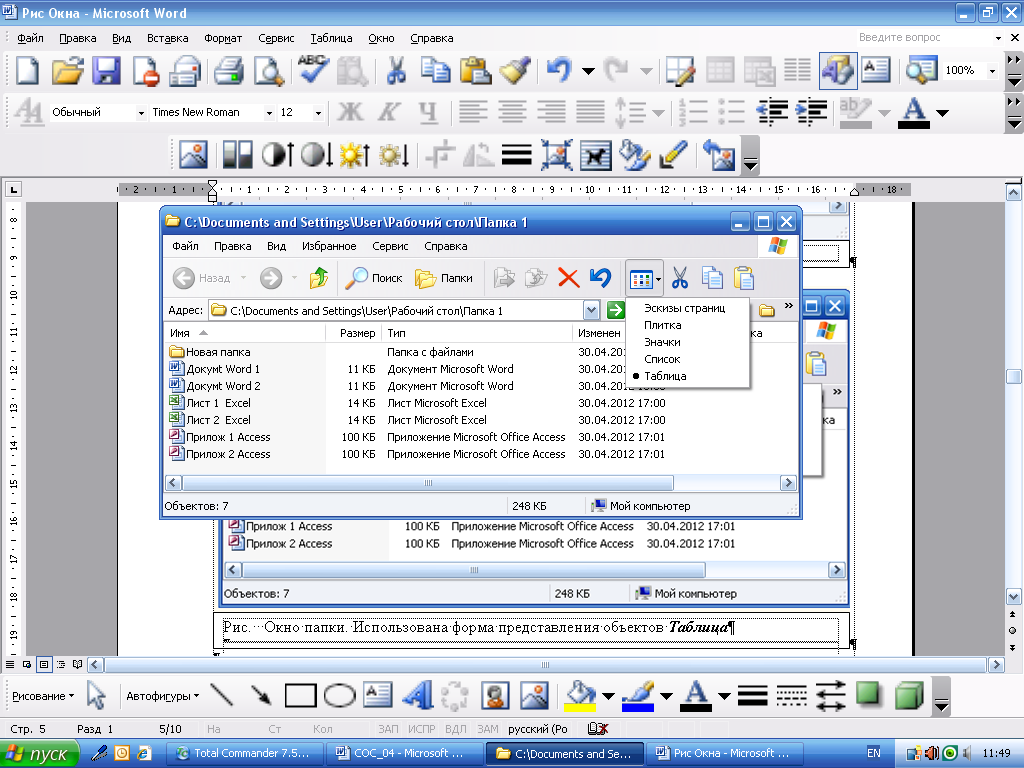This screenshot has width=1024, height=768.
Task: Choose line style on the picture toolbar
Action: 517,155
